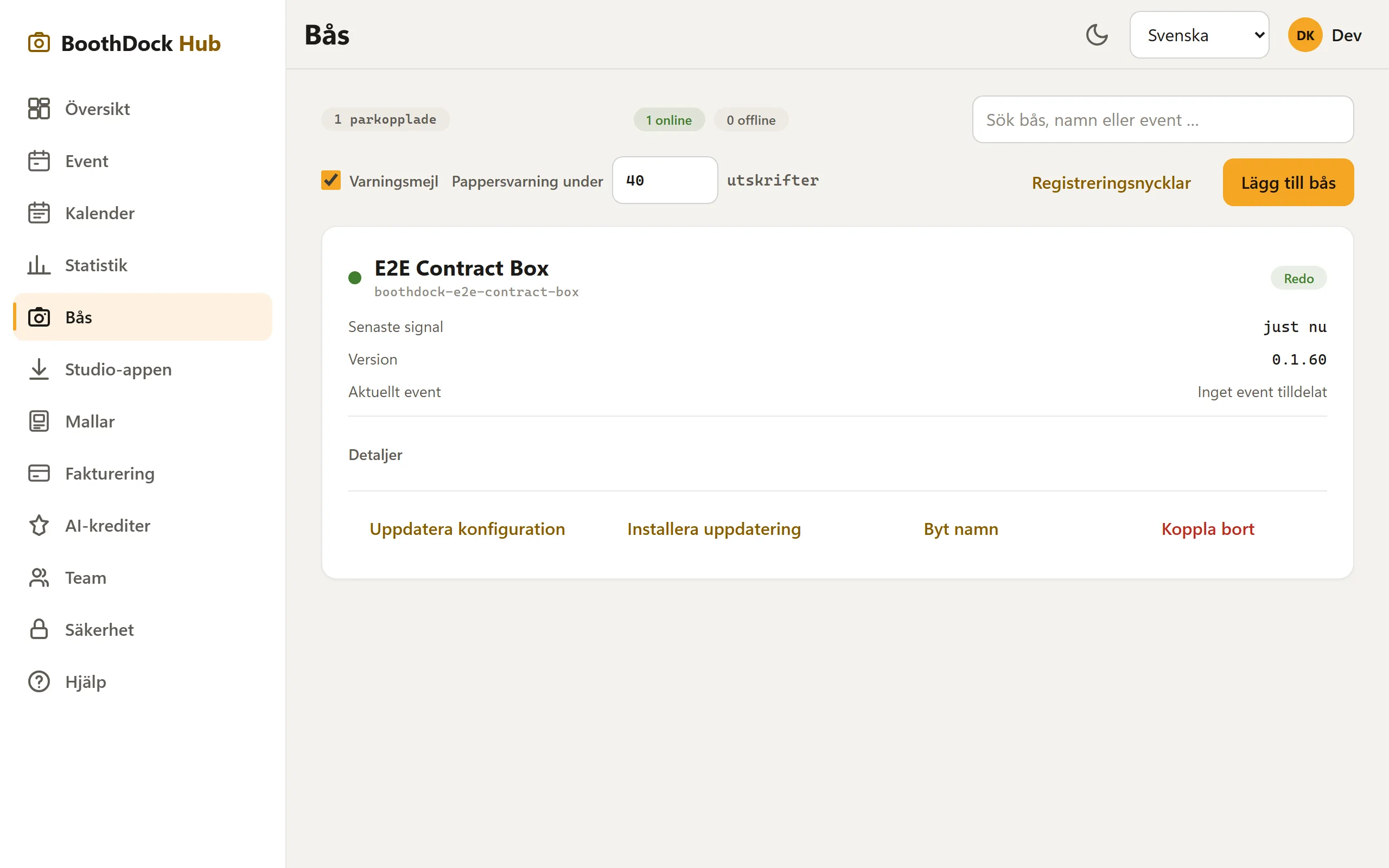The width and height of the screenshot is (1389, 868).
Task: Click the version value 0.1.60
Action: 1299,359
